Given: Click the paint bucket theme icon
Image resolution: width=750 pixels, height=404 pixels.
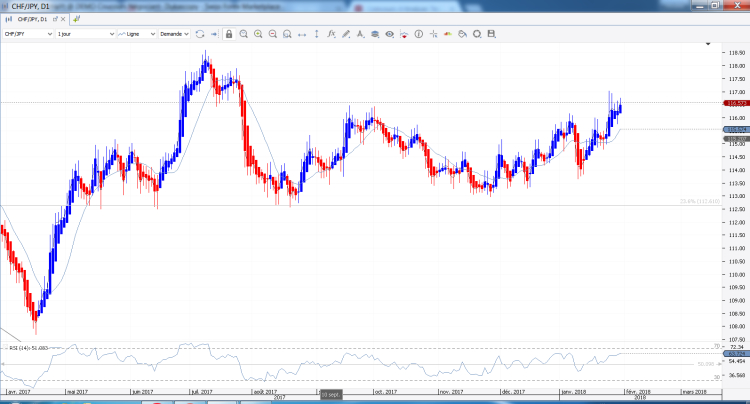Looking at the screenshot, I should pos(462,34).
